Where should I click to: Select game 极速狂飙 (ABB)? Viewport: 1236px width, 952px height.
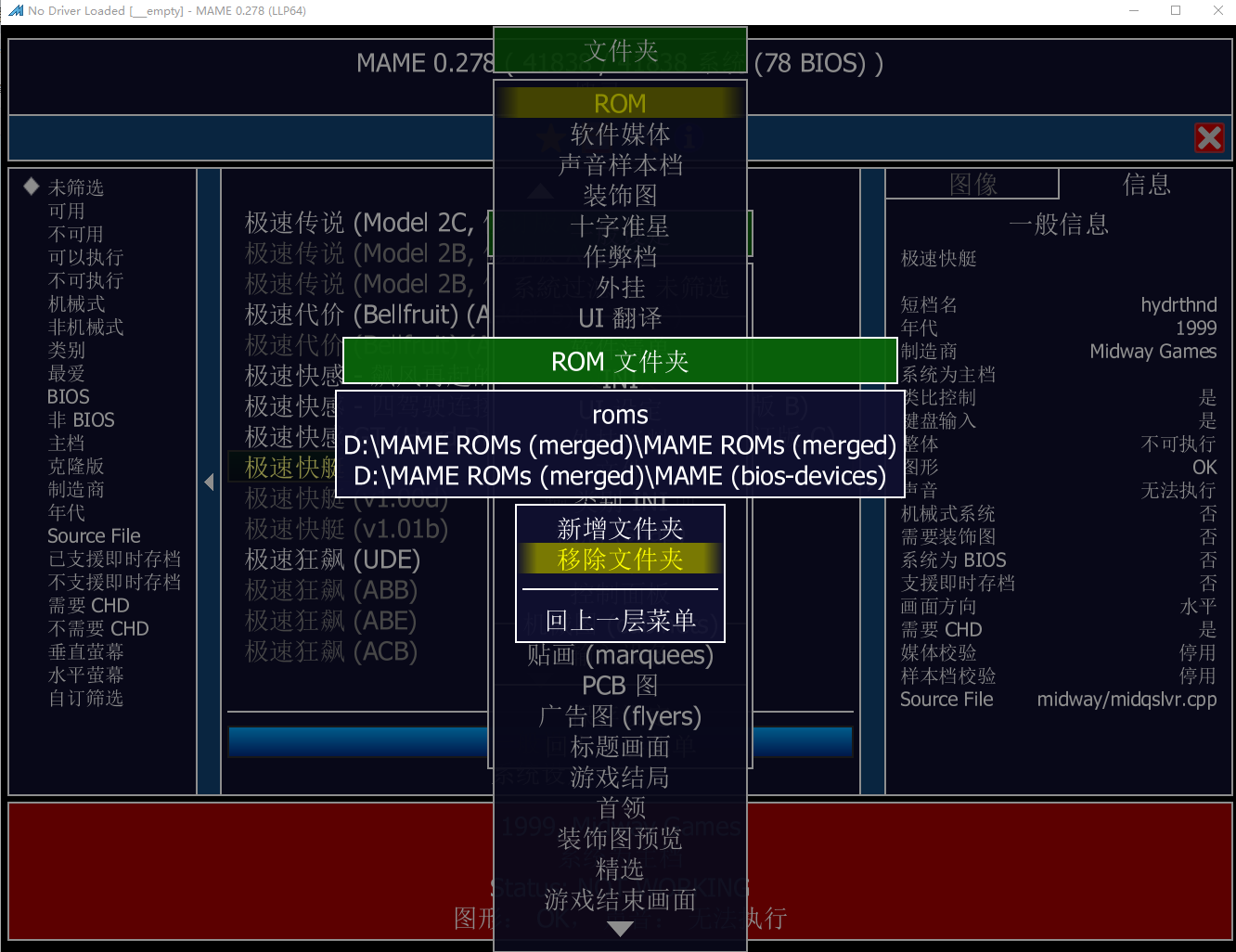point(330,590)
